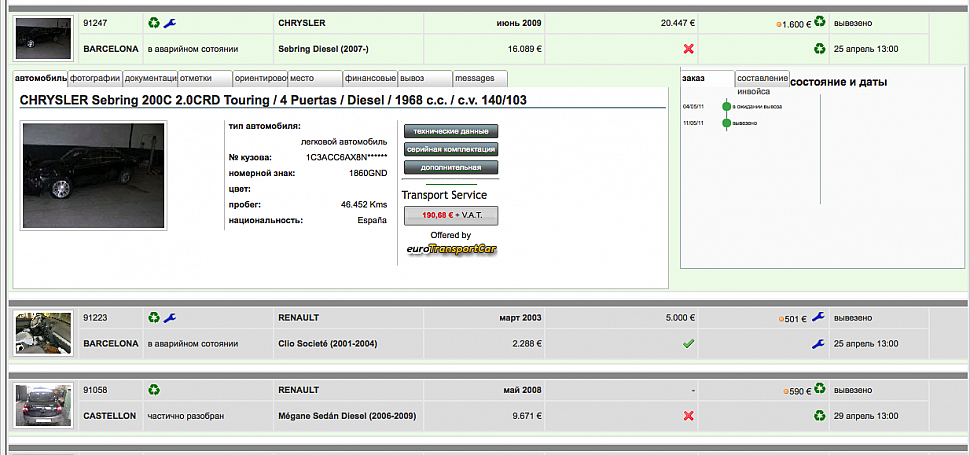Open the финансовые tab
This screenshot has width=970, height=455.
(370, 79)
